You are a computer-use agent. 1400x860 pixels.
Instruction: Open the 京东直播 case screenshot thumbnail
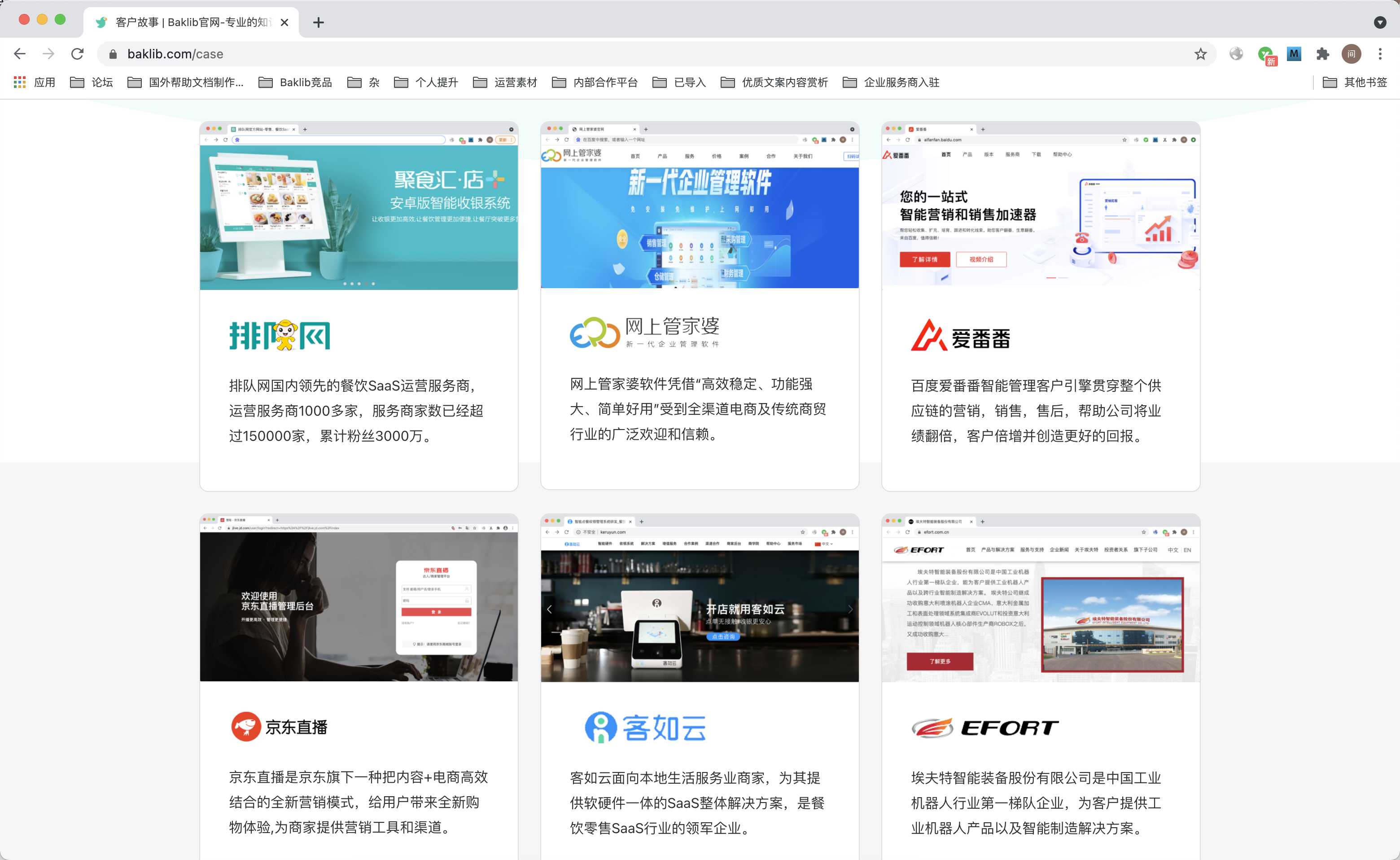tap(359, 598)
